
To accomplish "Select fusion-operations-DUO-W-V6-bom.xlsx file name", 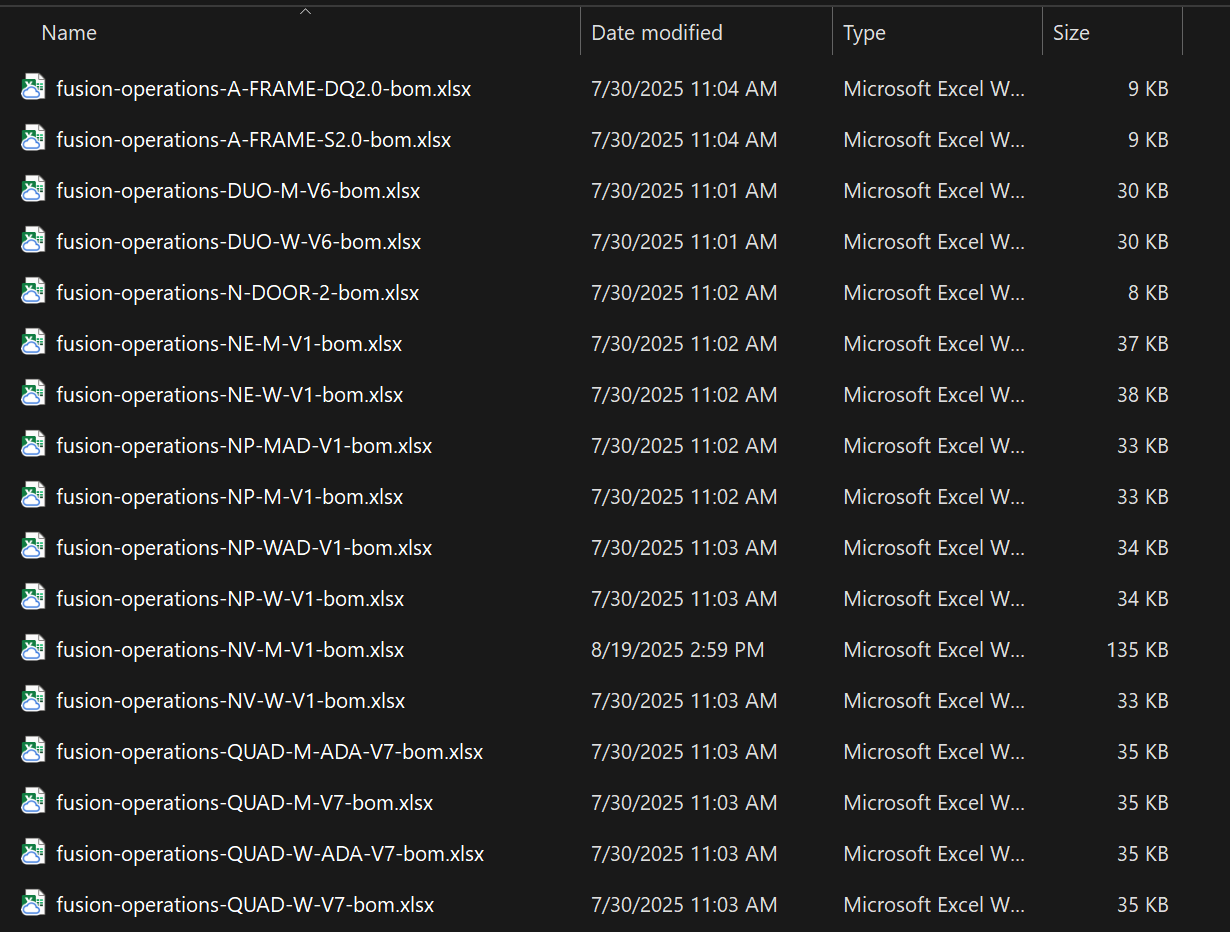I will tap(239, 241).
